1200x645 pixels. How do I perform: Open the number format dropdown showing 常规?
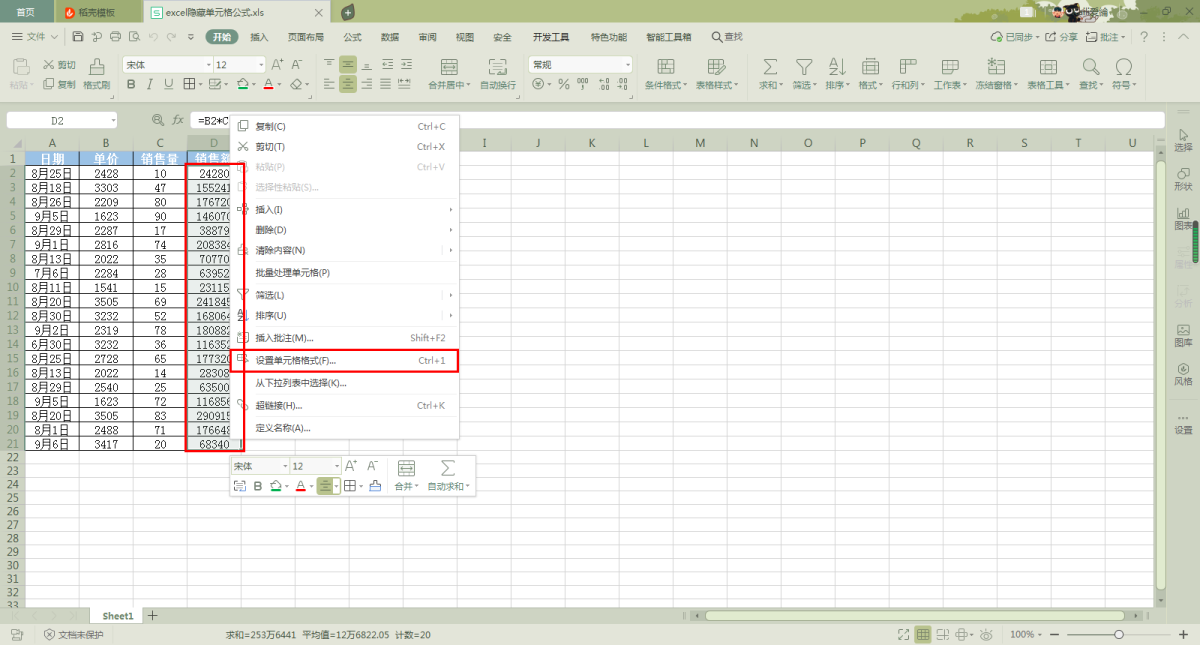click(627, 64)
